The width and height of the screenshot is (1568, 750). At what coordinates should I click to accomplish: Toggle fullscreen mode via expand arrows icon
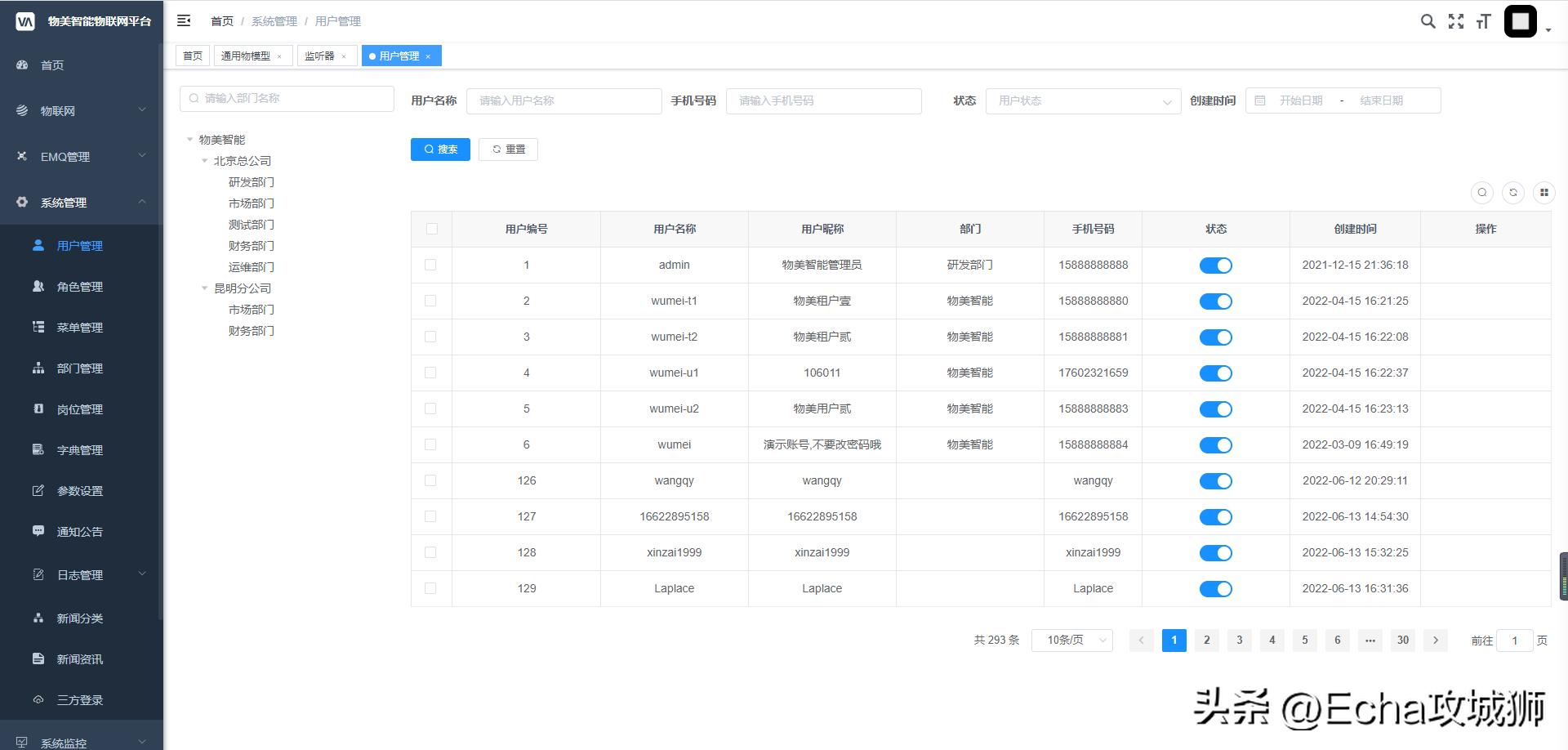click(x=1456, y=21)
